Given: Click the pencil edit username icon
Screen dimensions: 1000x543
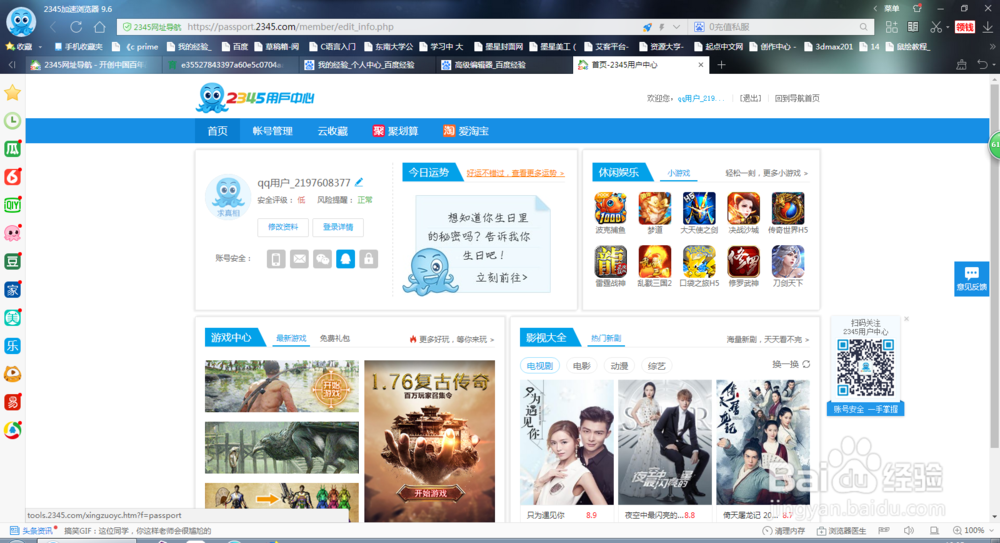Looking at the screenshot, I should [x=359, y=182].
